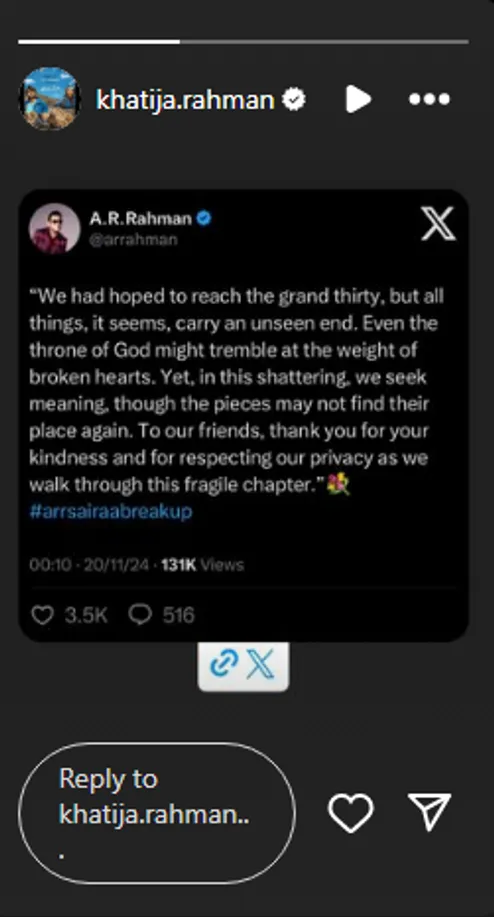This screenshot has height=917, width=494.
Task: Resume the story with the play icon
Action: [x=358, y=99]
